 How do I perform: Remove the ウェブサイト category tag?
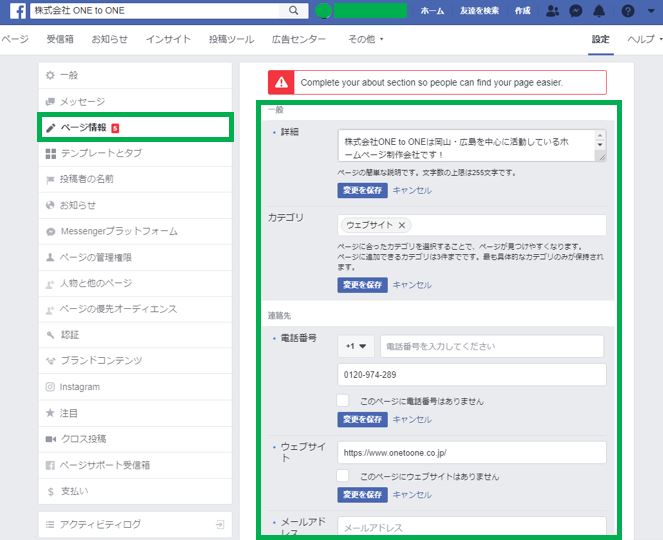402,225
